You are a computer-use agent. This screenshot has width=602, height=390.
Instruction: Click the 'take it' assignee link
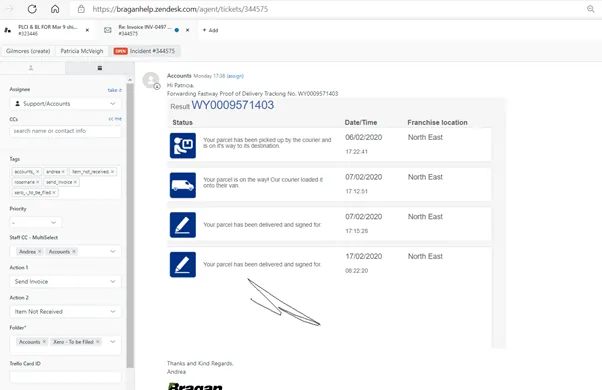coord(114,90)
